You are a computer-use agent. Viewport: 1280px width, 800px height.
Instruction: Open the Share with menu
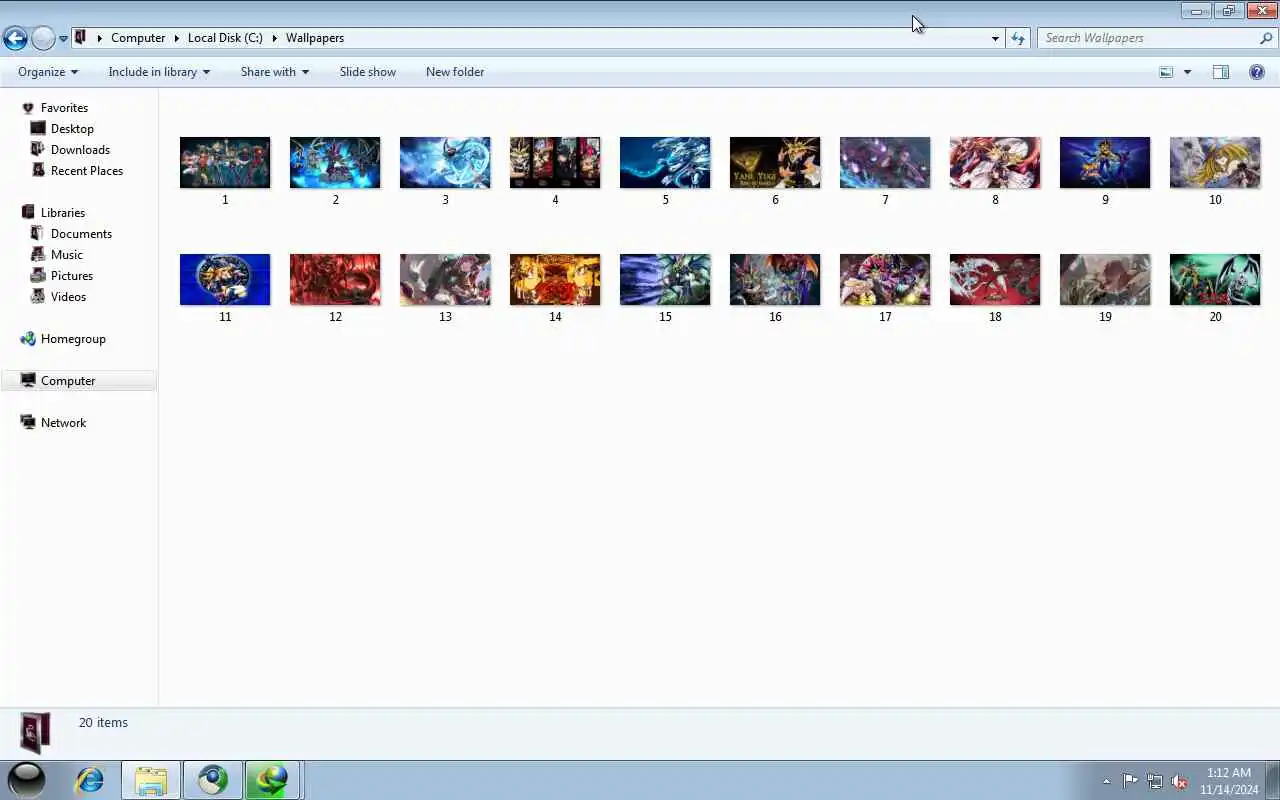tap(275, 72)
